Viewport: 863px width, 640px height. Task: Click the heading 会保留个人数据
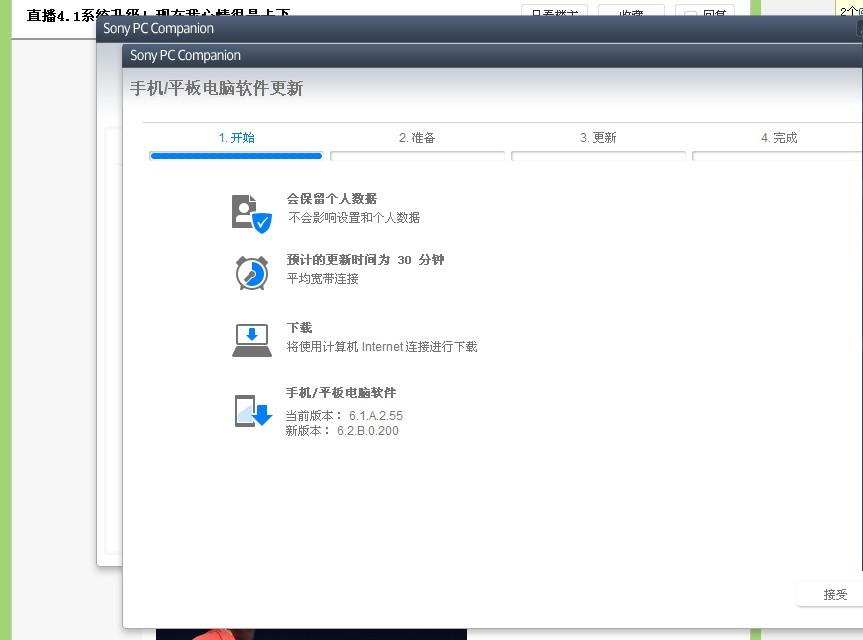pyautogui.click(x=332, y=199)
